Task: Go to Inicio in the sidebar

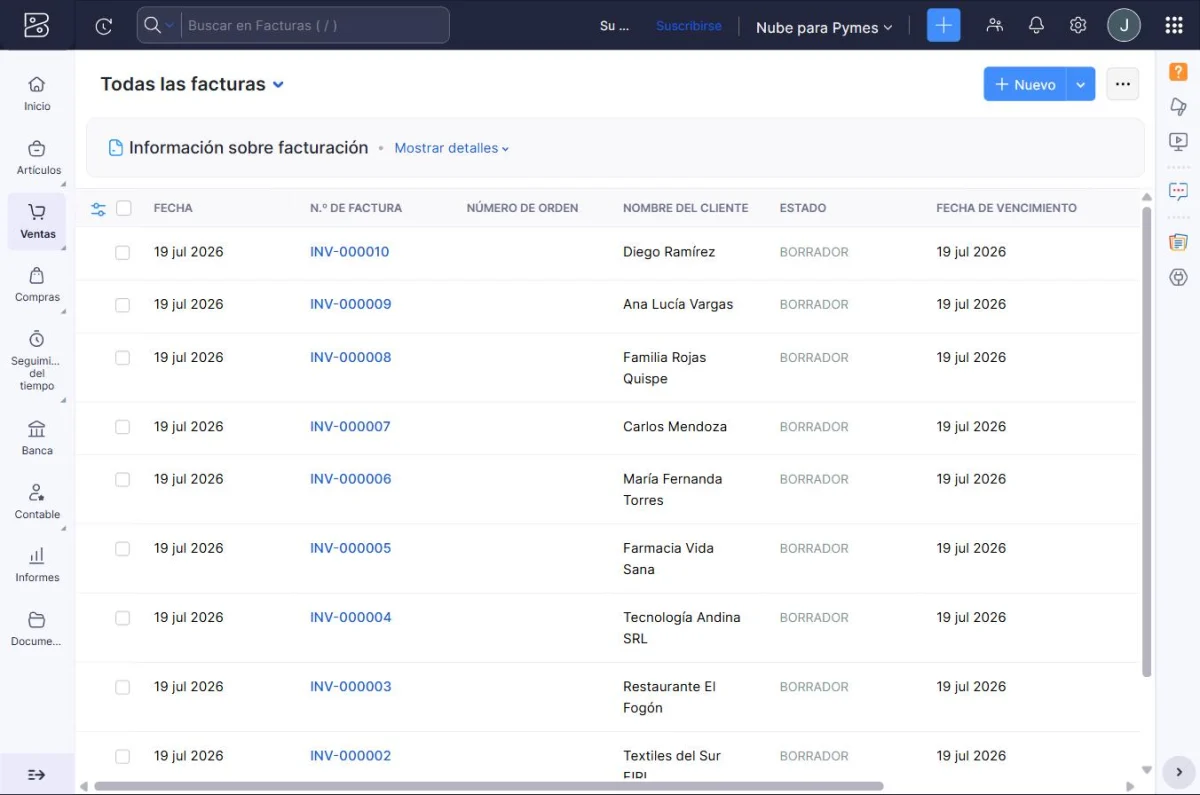Action: click(x=37, y=93)
